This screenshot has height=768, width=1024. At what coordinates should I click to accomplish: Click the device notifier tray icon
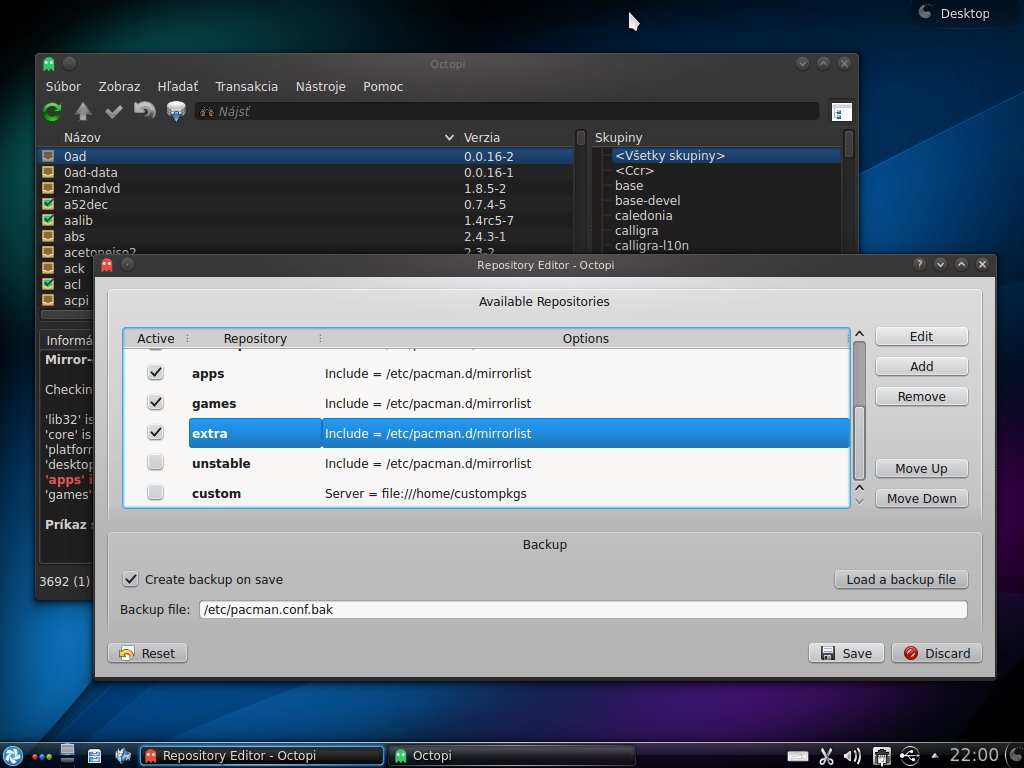tap(882, 756)
